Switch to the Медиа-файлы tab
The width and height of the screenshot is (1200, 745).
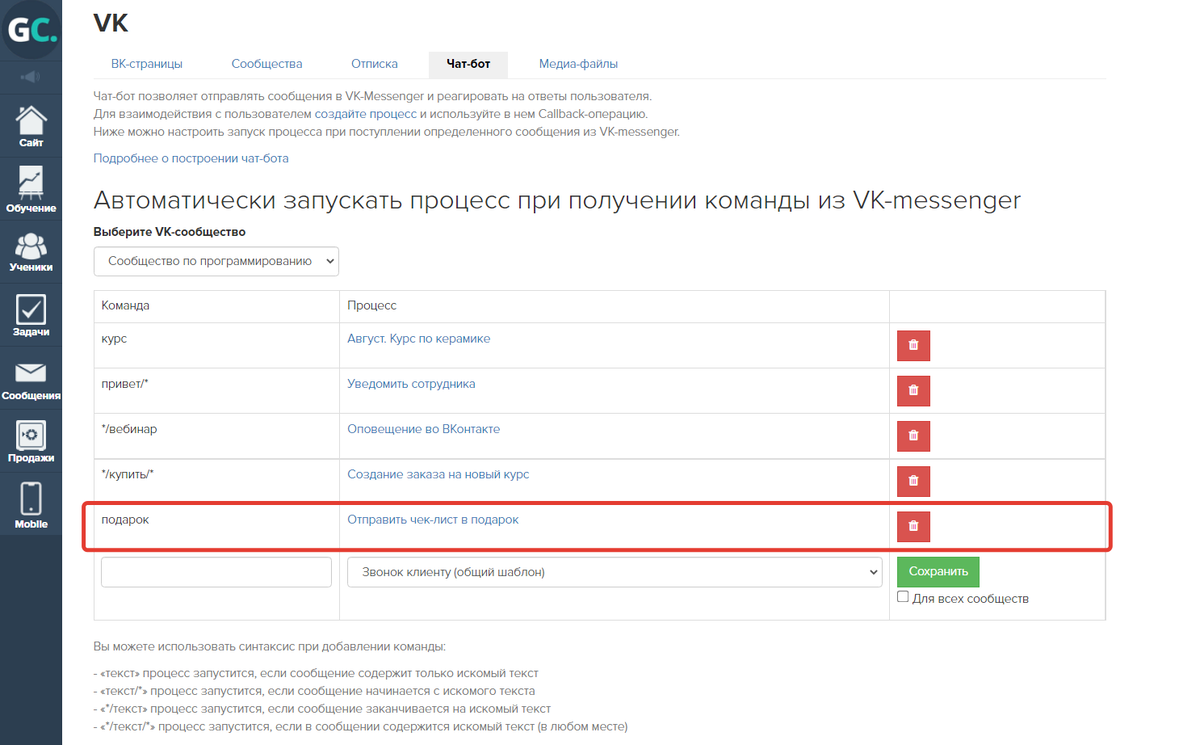(578, 64)
